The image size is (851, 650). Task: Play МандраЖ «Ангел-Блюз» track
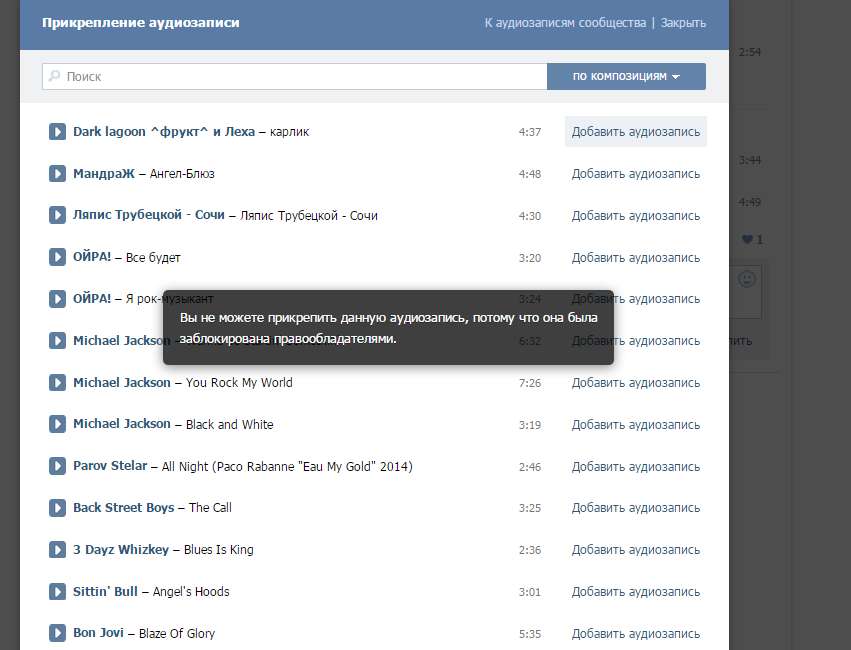58,174
